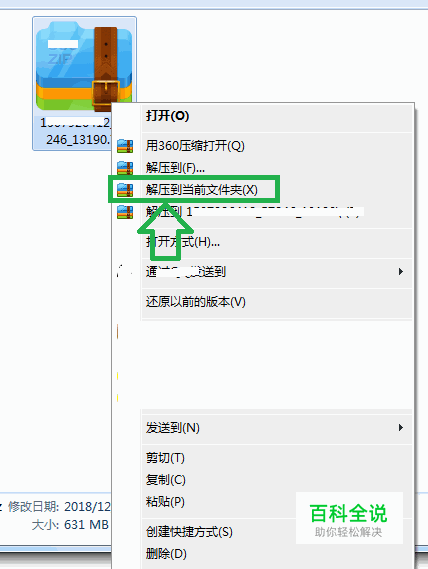Click 粘贴(P) in context menu
Image resolution: width=428 pixels, height=569 pixels.
165,502
